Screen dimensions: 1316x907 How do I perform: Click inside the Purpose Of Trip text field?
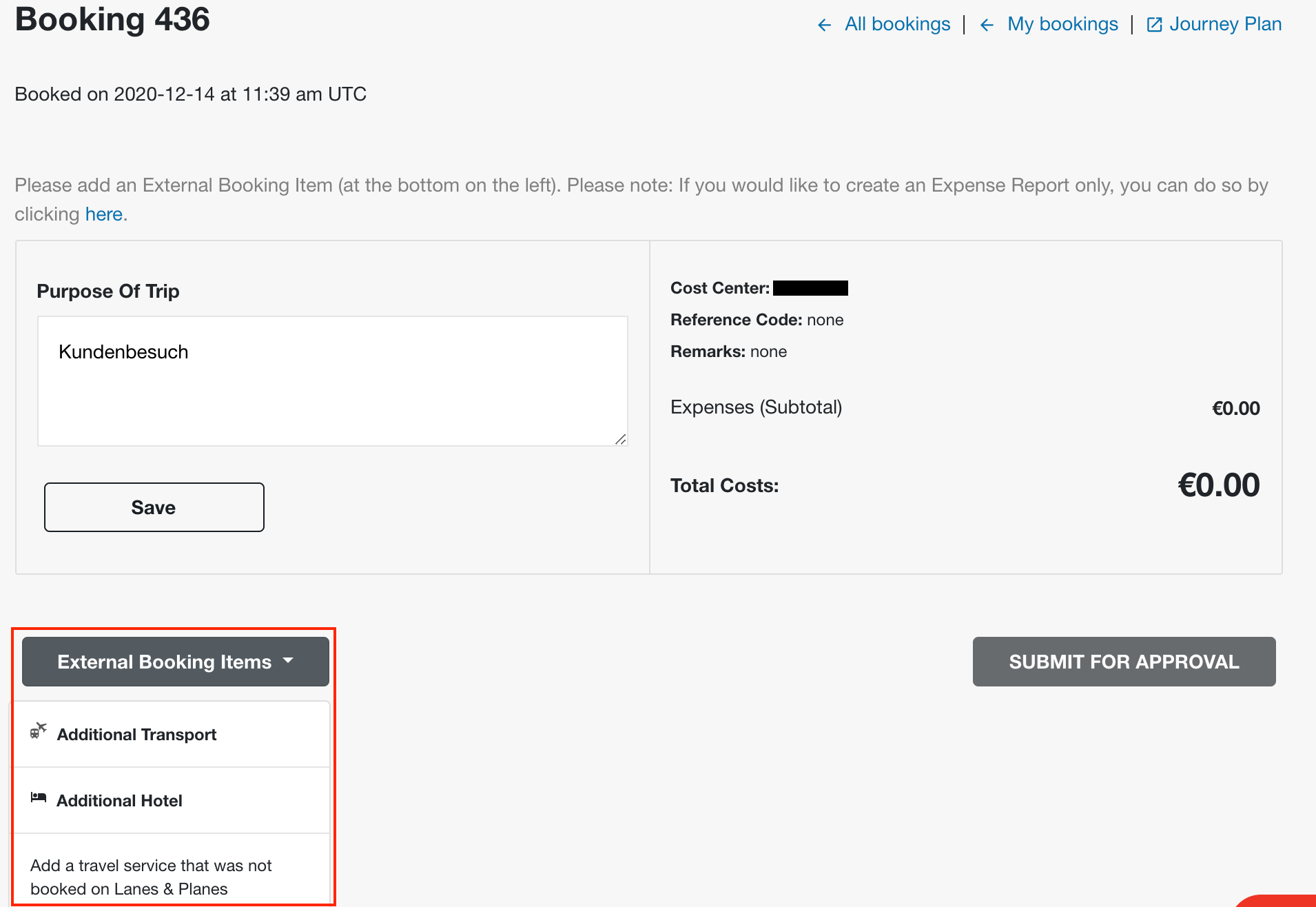point(332,381)
